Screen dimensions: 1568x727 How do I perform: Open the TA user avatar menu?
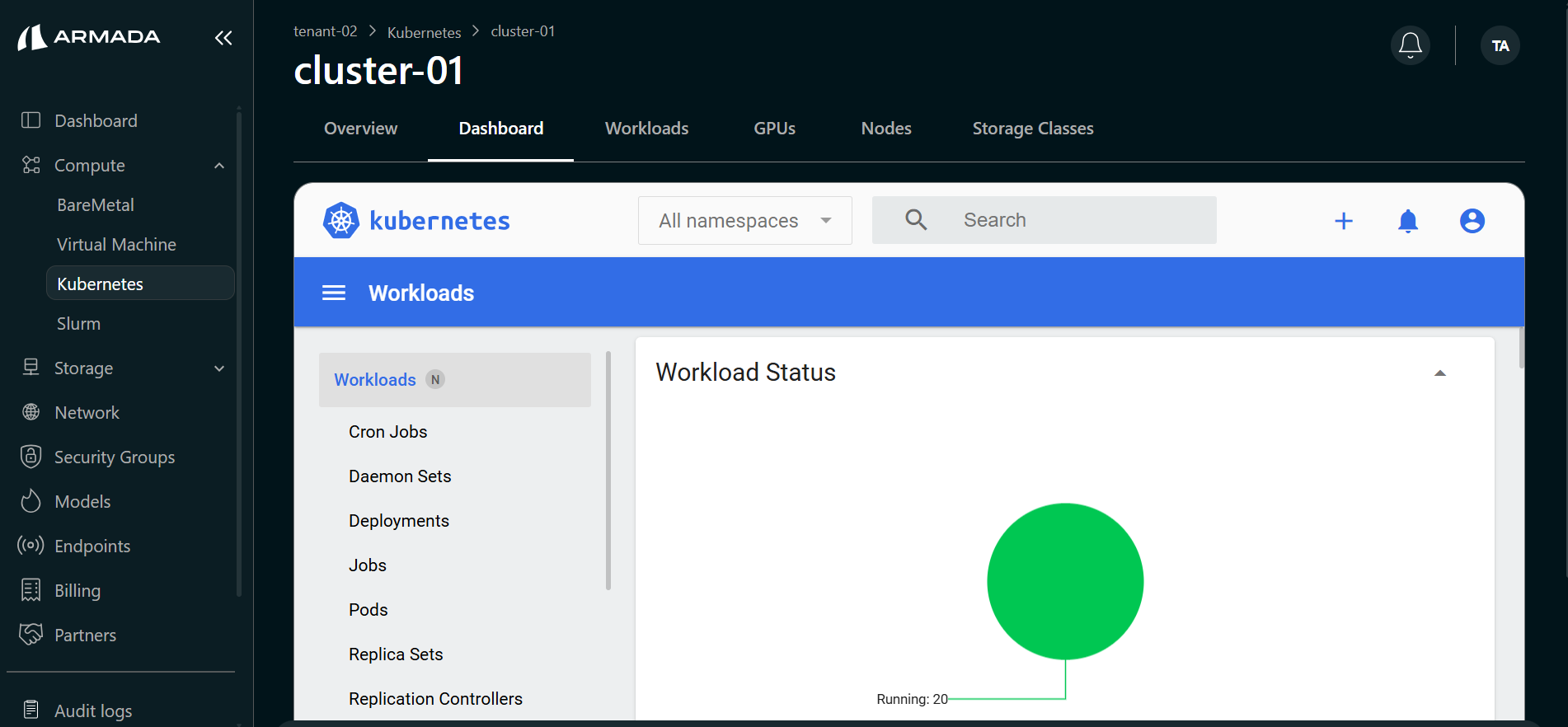click(x=1500, y=45)
